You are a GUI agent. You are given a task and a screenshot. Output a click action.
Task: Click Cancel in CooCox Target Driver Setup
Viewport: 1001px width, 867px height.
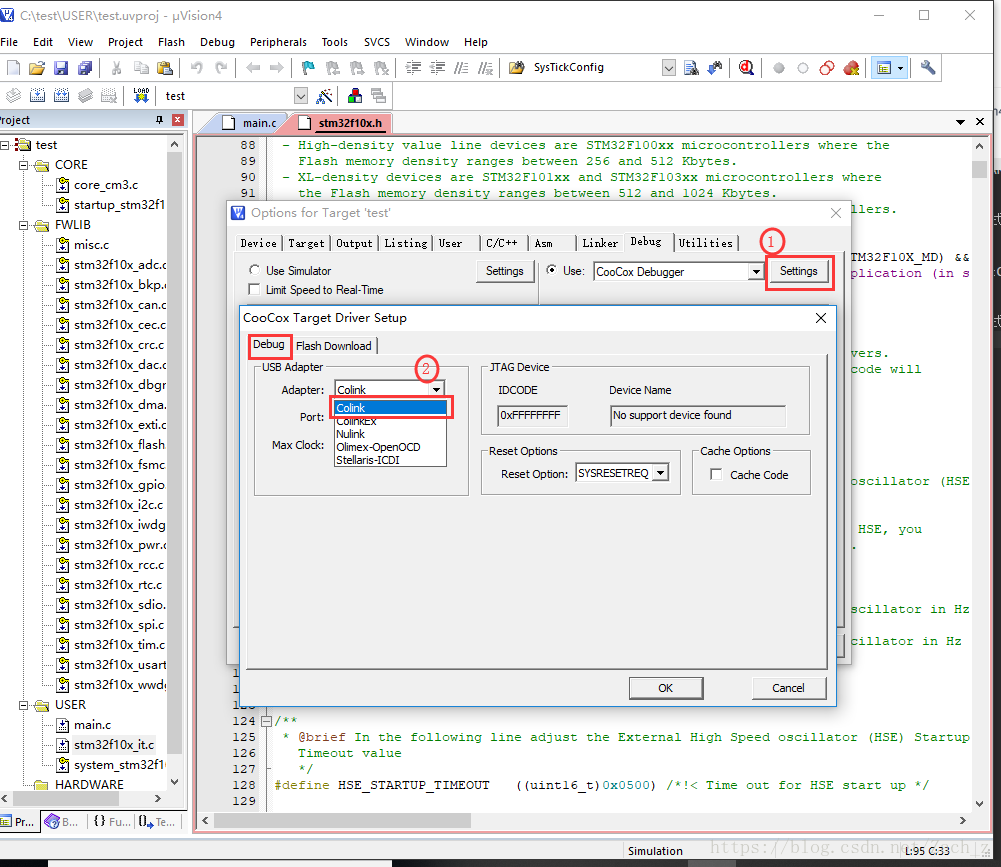(788, 688)
